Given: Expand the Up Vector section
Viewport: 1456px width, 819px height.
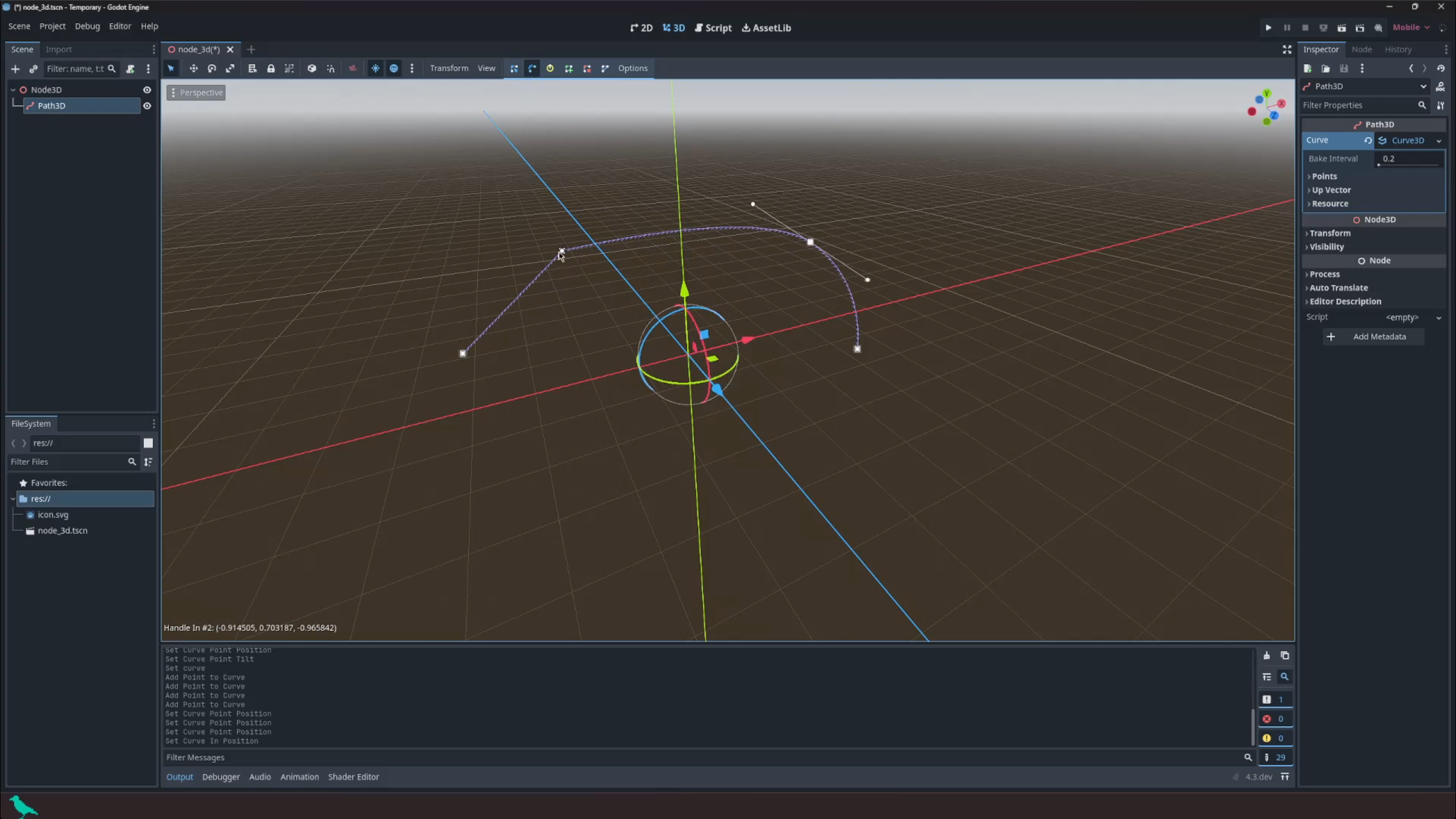Looking at the screenshot, I should [x=1330, y=190].
